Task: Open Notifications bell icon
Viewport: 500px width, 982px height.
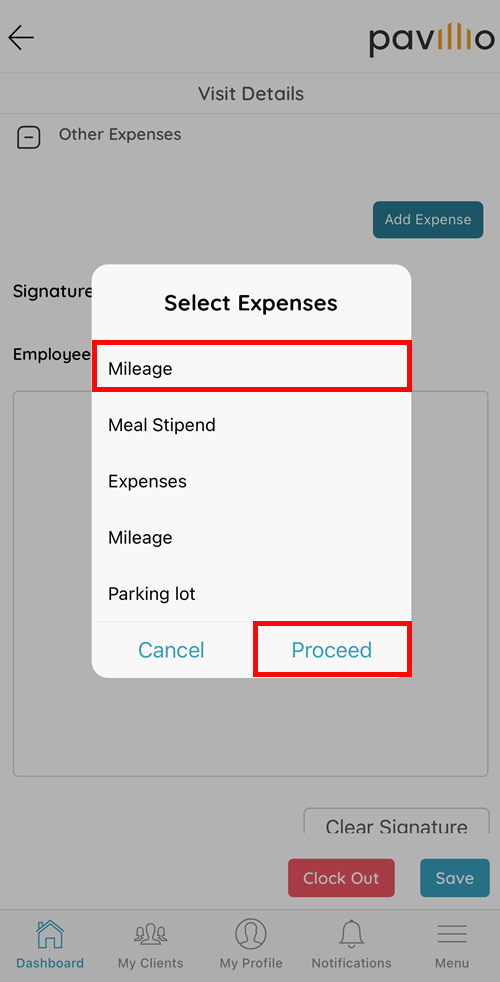Action: coord(352,934)
